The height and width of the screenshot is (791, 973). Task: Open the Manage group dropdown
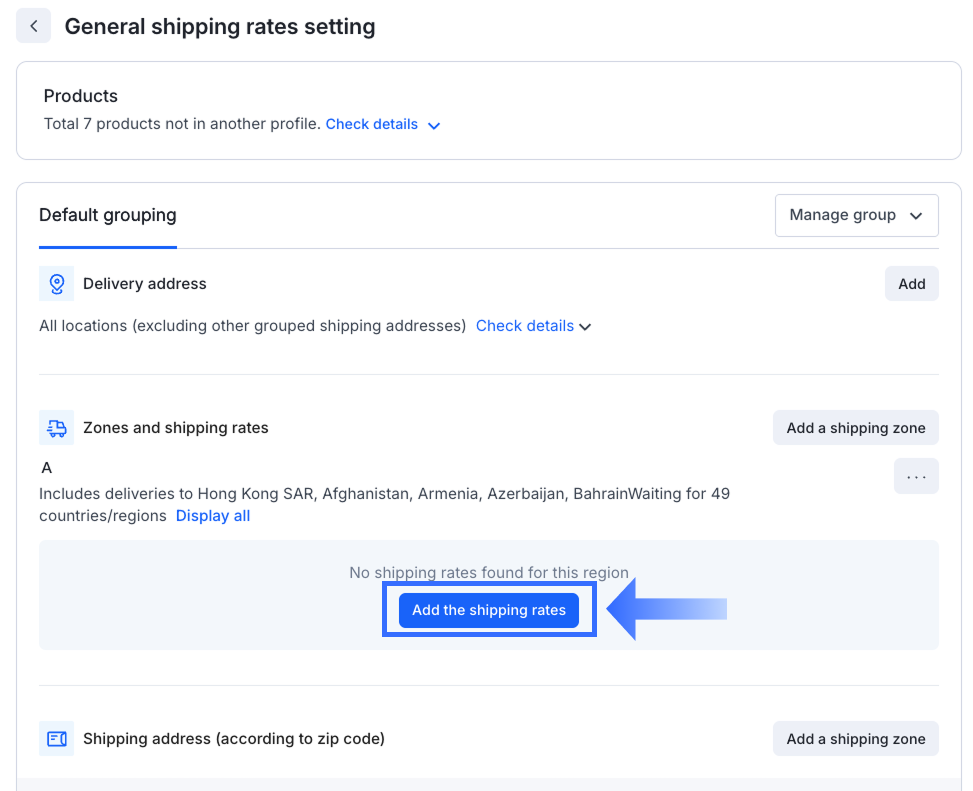(x=856, y=215)
